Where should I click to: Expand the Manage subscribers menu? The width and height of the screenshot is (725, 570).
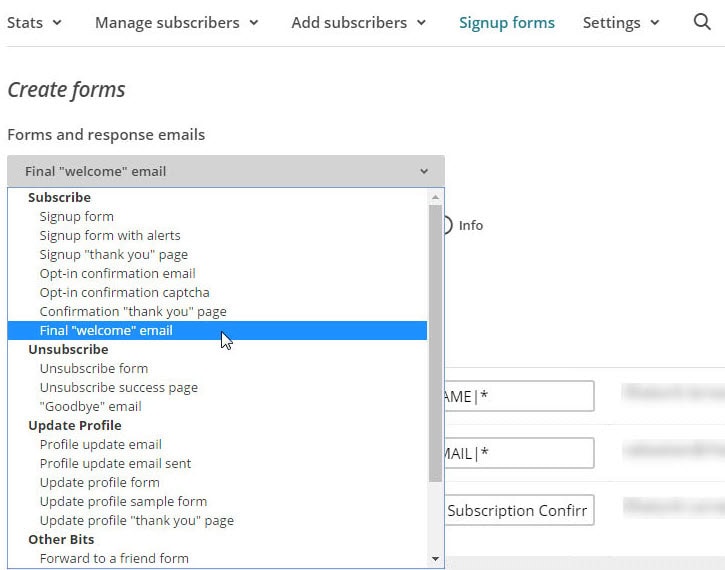tap(176, 22)
